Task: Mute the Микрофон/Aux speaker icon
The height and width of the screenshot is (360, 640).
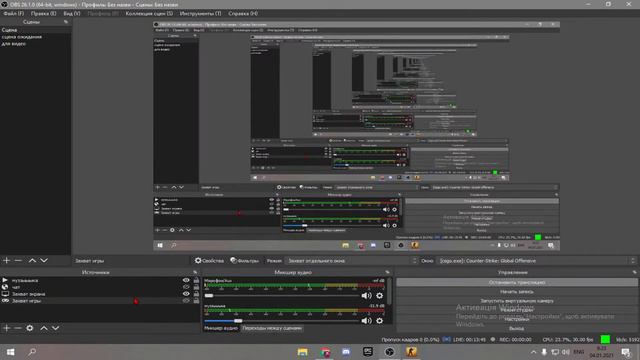Action: [366, 296]
